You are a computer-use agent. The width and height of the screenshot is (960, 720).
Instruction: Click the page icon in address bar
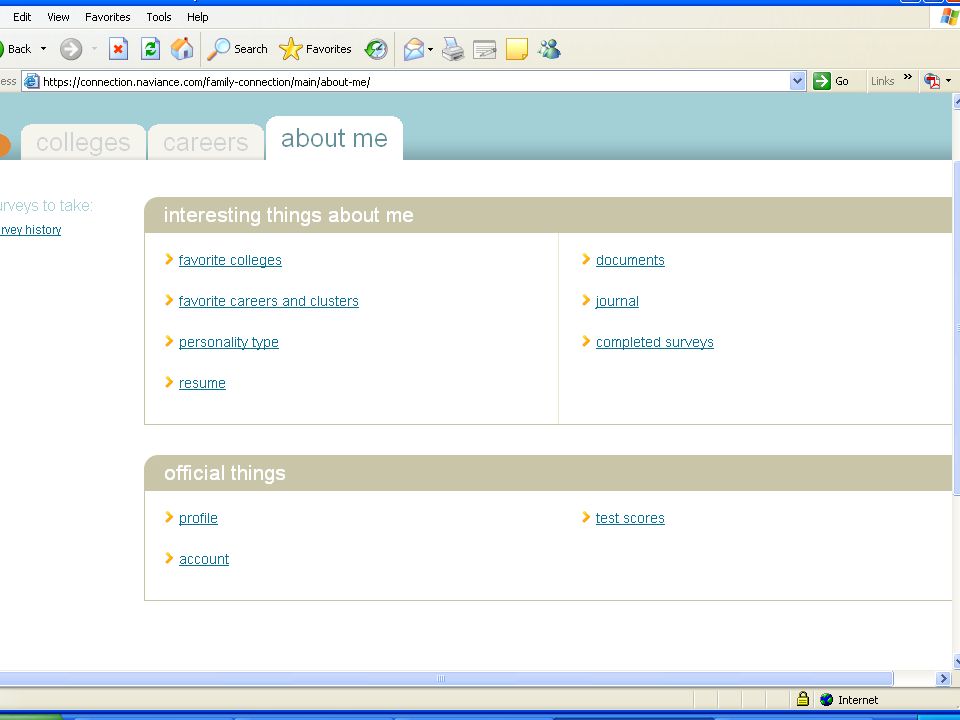(32, 81)
